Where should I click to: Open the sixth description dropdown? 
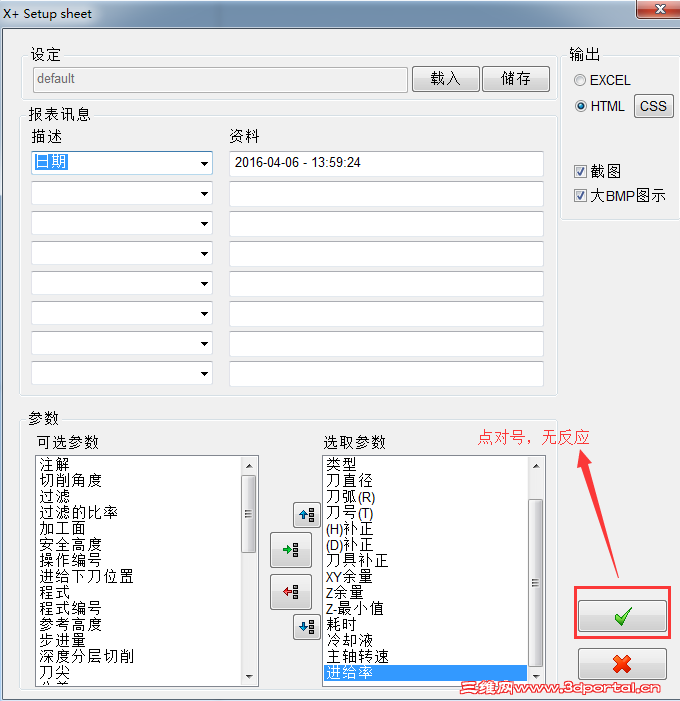(x=204, y=313)
